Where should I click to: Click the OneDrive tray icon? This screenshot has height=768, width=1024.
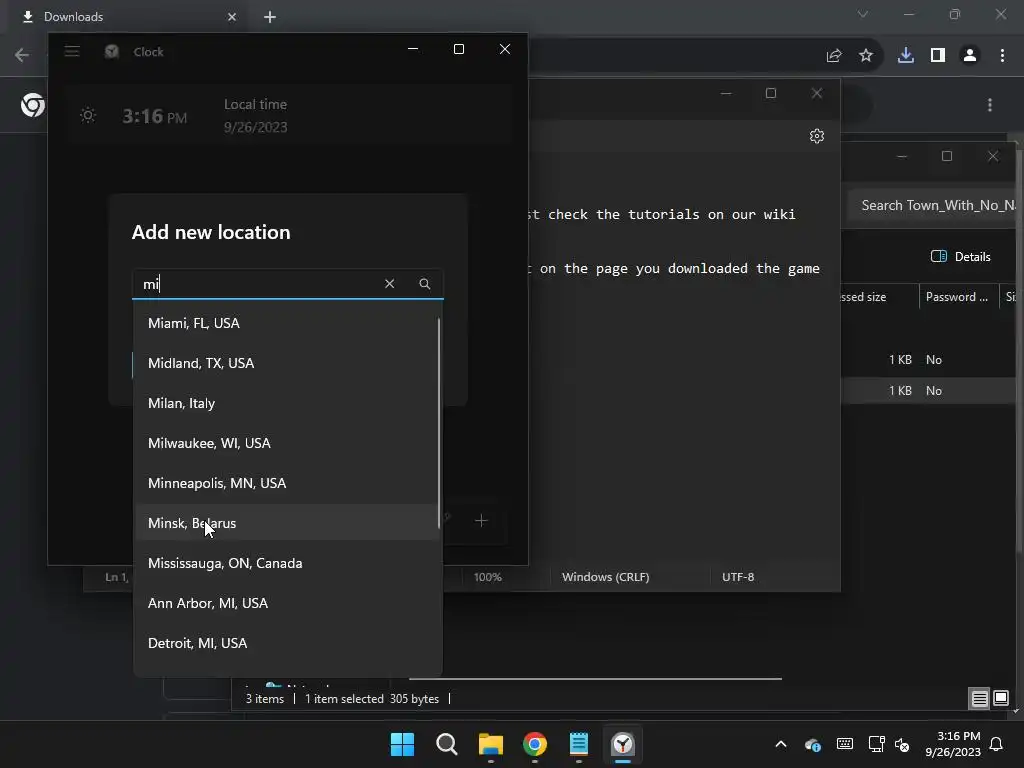point(812,744)
